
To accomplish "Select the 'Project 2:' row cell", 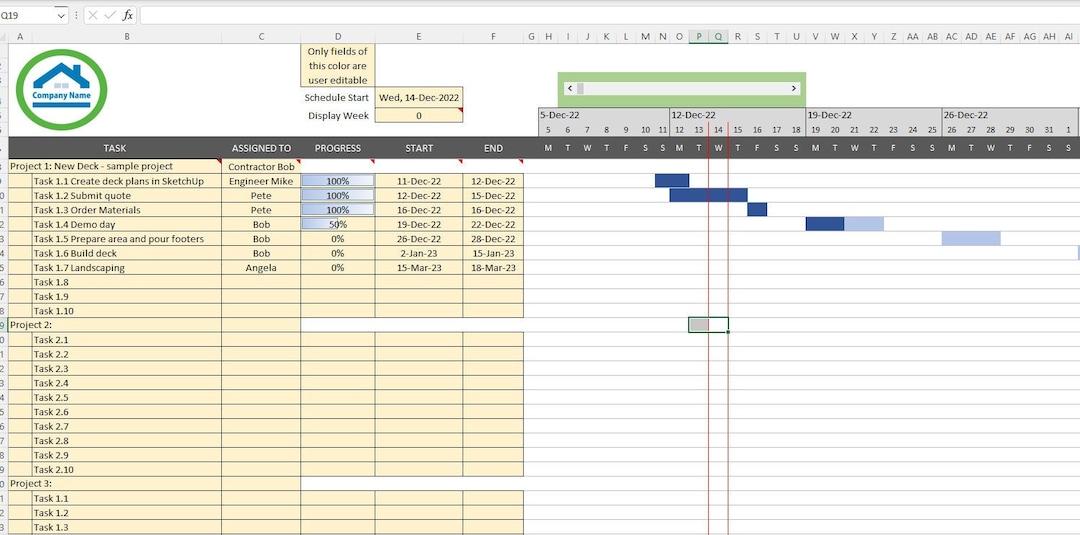I will 115,325.
